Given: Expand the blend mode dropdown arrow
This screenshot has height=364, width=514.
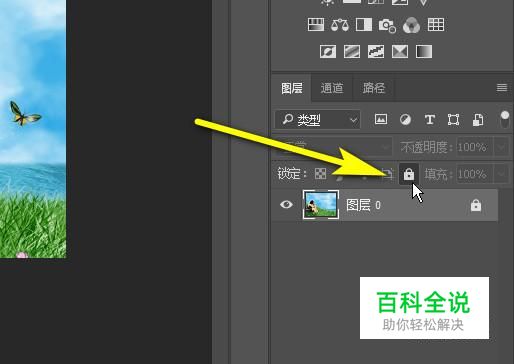Looking at the screenshot, I should pos(386,147).
